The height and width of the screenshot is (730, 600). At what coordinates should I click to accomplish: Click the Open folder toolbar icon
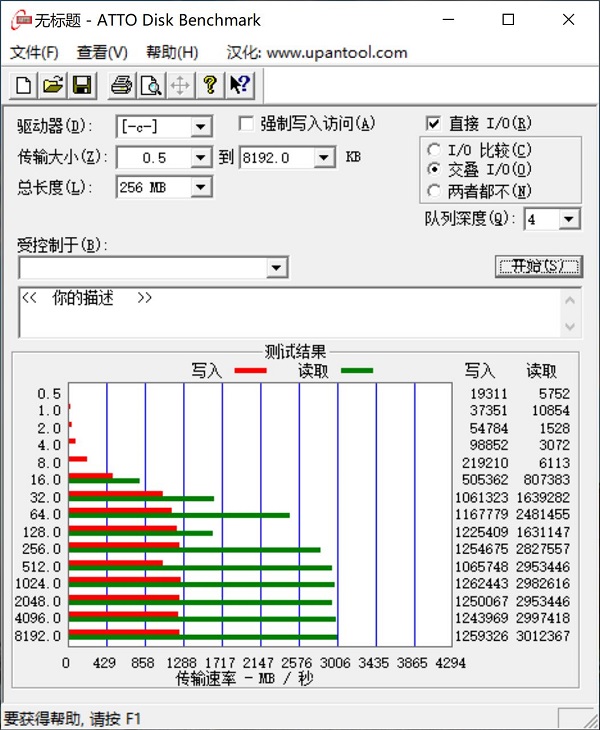tap(53, 85)
